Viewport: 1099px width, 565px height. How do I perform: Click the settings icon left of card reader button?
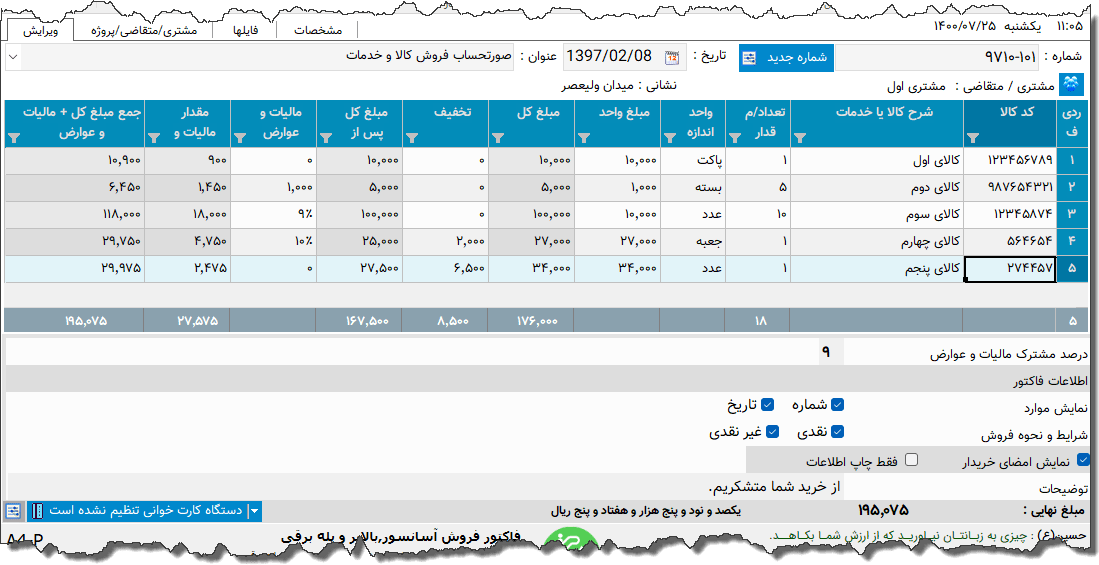pos(13,511)
